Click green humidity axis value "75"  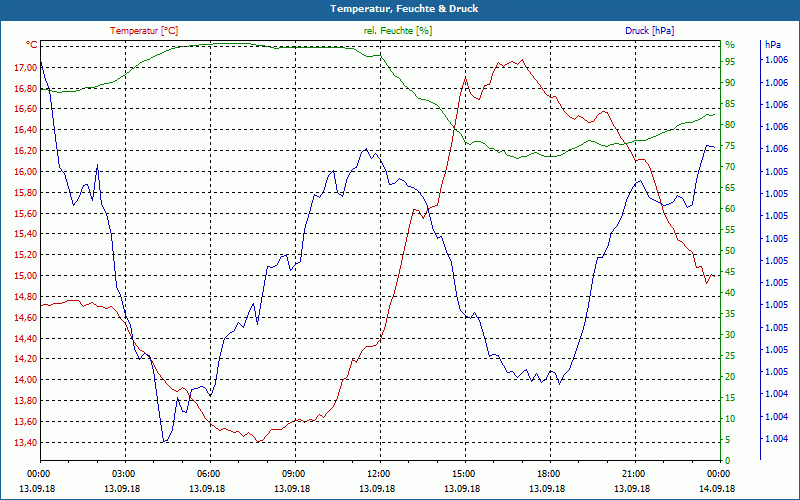point(730,145)
